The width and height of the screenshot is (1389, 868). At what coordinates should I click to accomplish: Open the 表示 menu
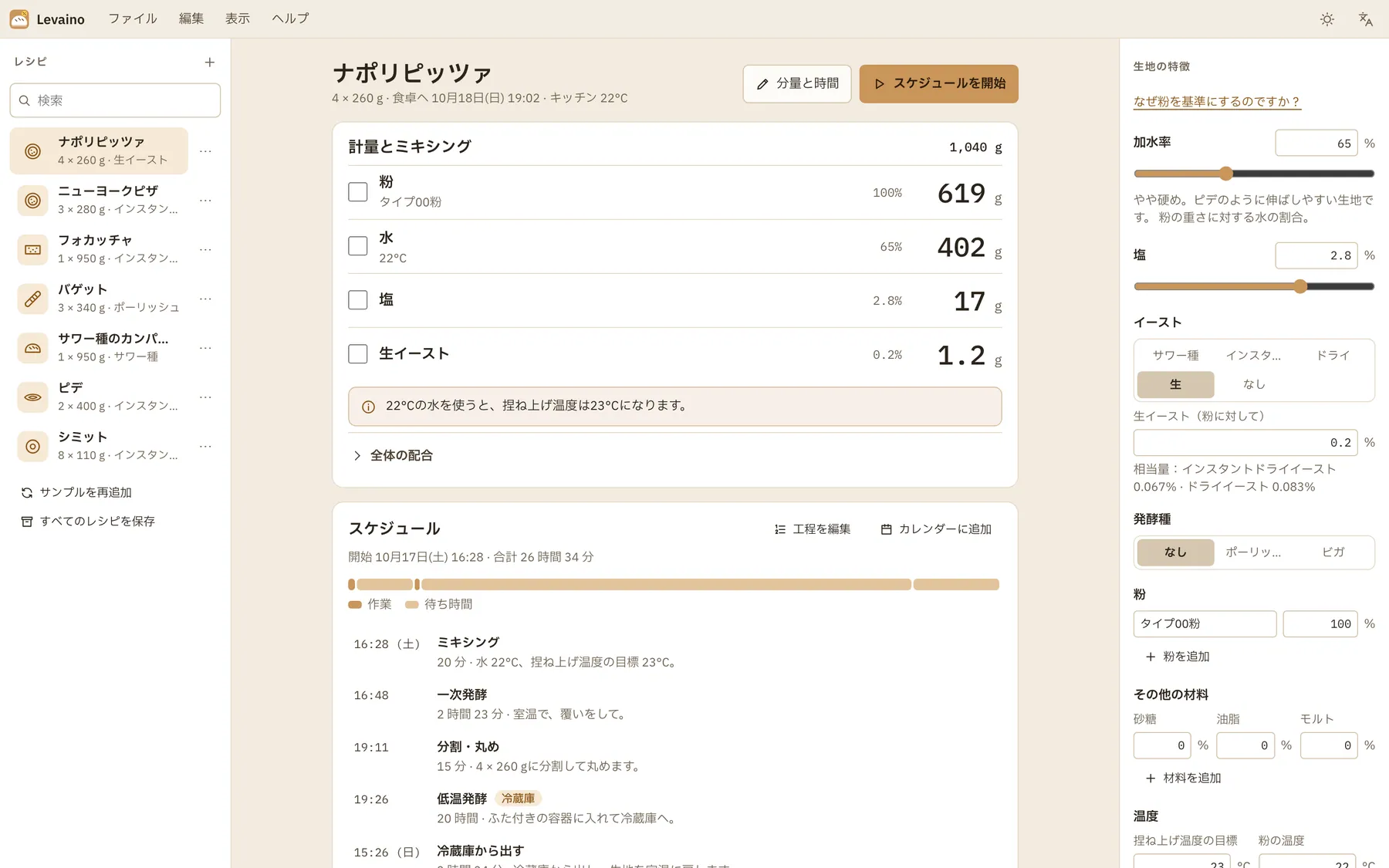tap(238, 19)
